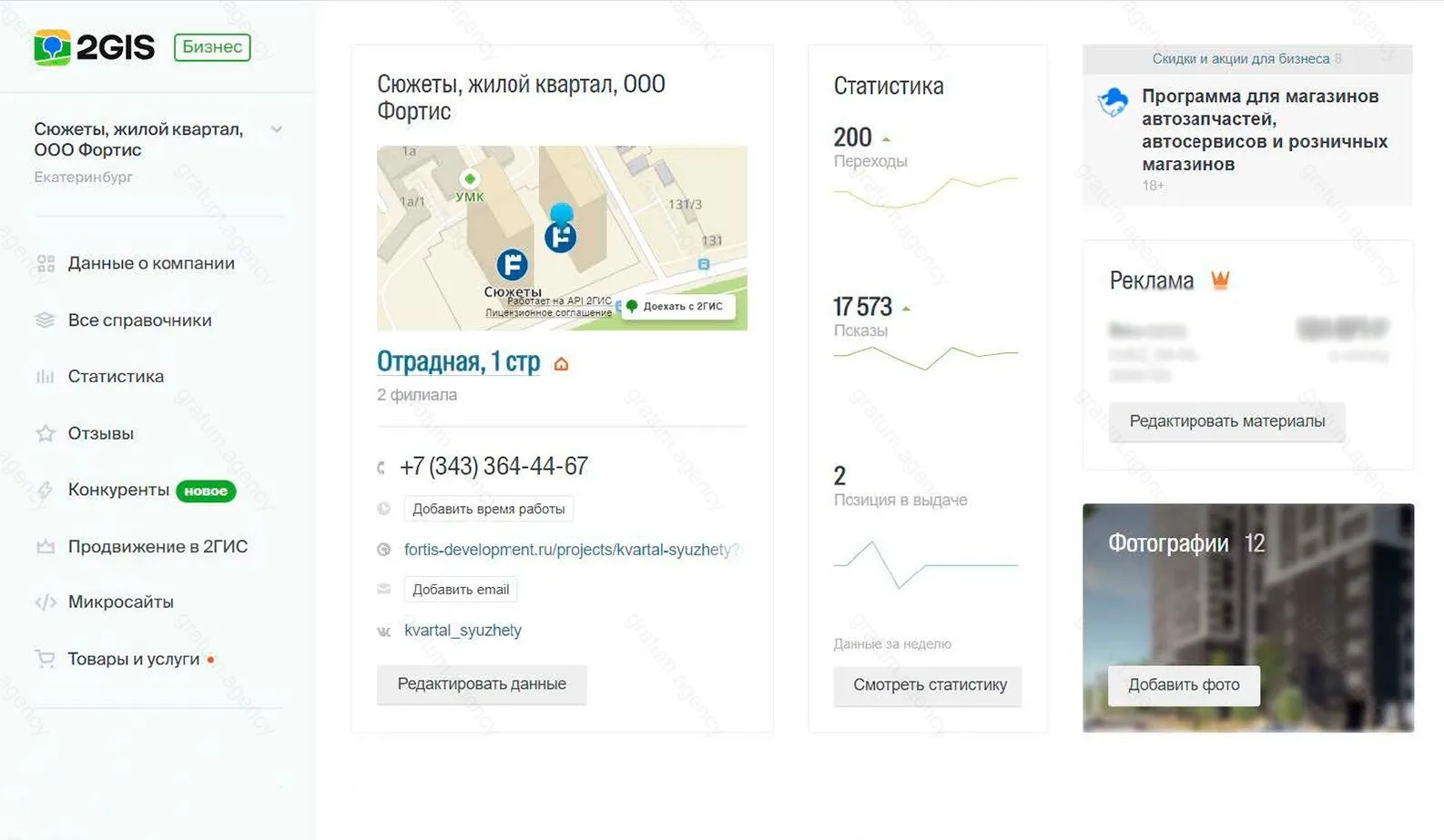The image size is (1444, 840).
Task: Open Данные о компании menu item
Action: (x=151, y=263)
